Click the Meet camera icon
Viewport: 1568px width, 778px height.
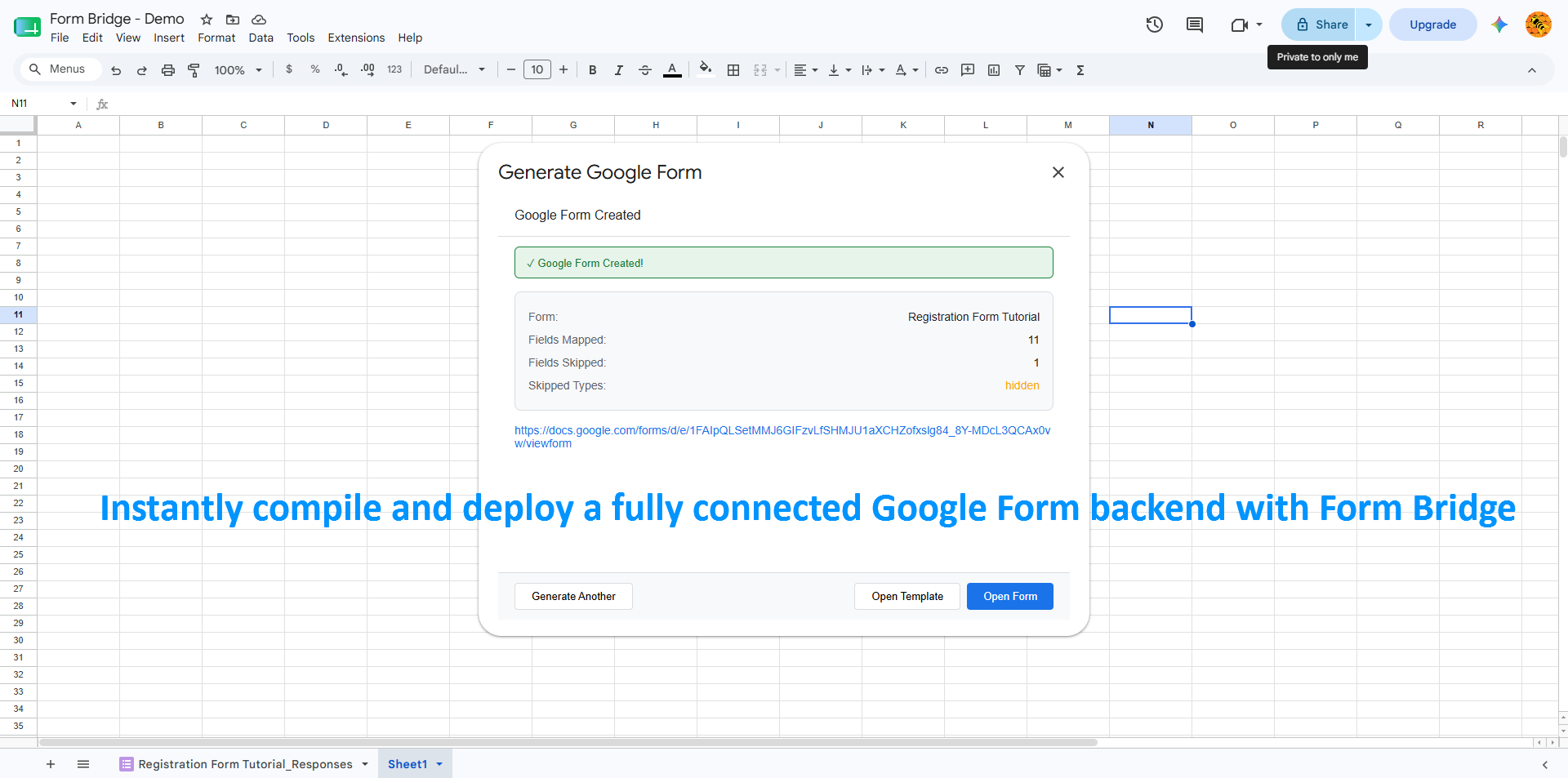pos(1240,24)
